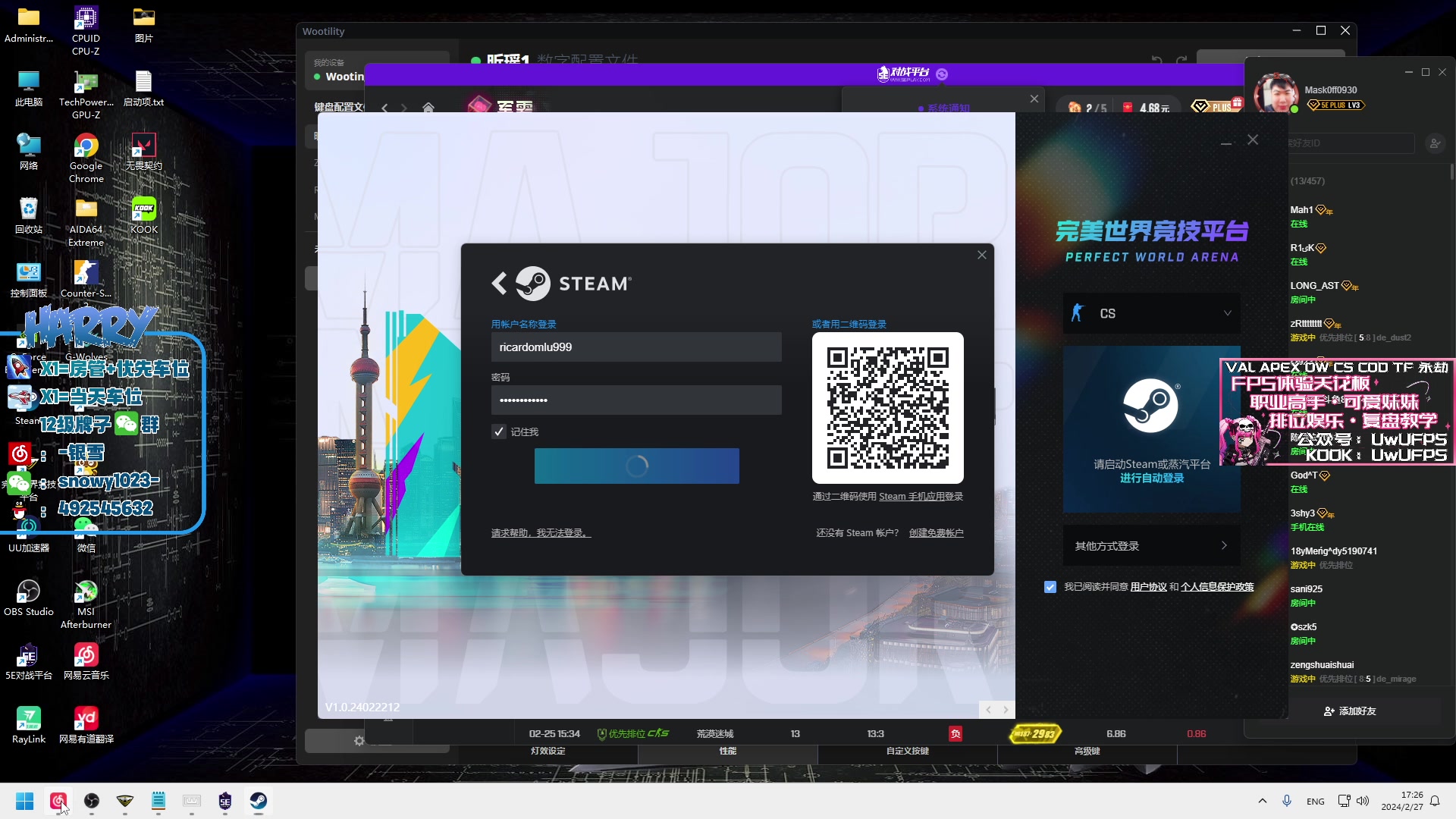Minimize the Perfect World Arena login window
The height and width of the screenshot is (819, 1456).
(x=1226, y=141)
